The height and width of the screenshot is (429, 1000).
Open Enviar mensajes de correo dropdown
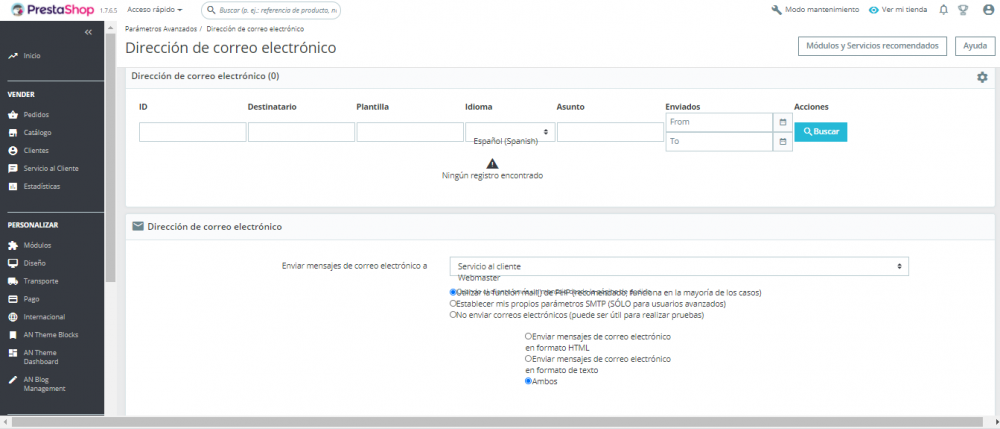(679, 266)
